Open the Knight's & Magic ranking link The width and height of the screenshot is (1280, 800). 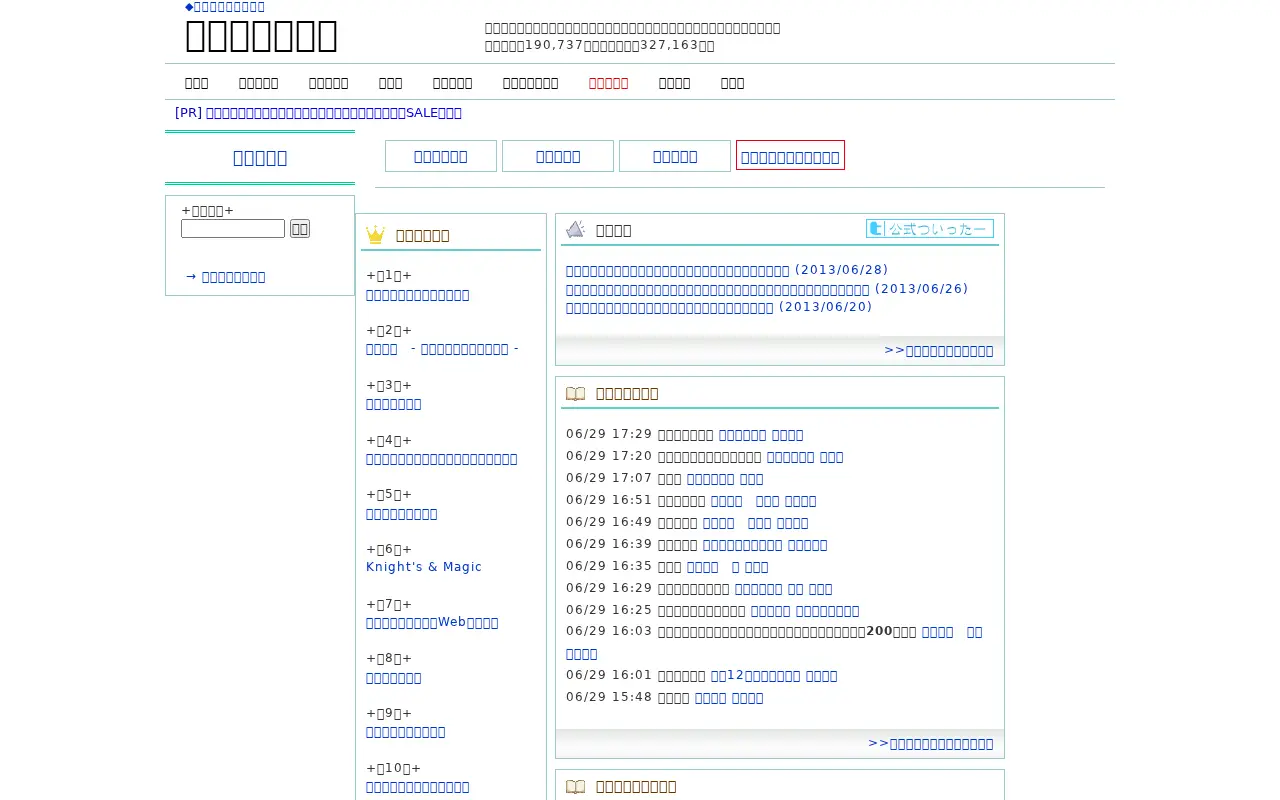coord(424,567)
